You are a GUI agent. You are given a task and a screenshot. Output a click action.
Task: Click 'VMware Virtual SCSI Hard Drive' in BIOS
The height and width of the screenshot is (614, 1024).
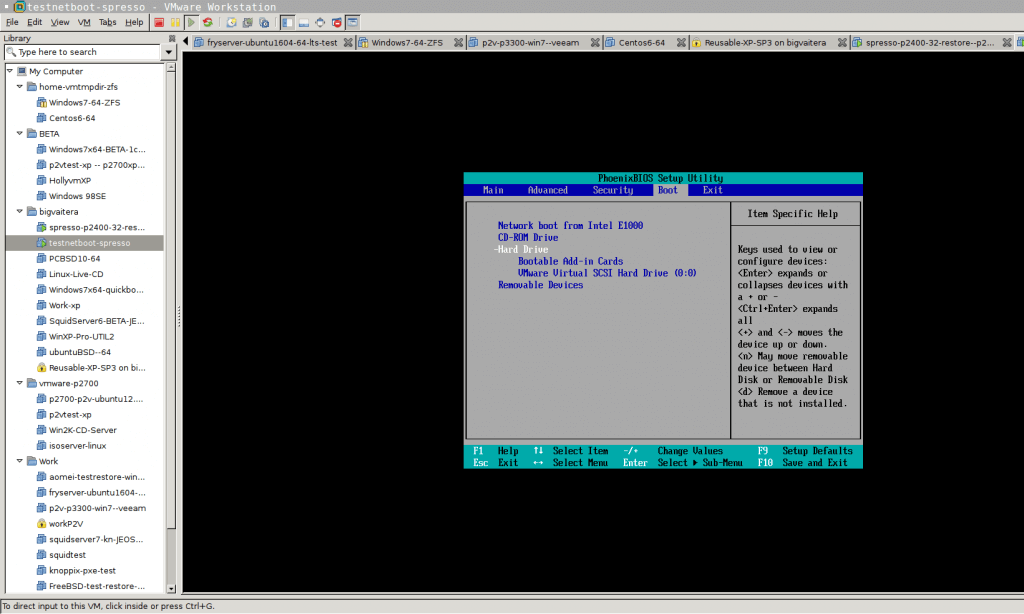click(x=607, y=273)
